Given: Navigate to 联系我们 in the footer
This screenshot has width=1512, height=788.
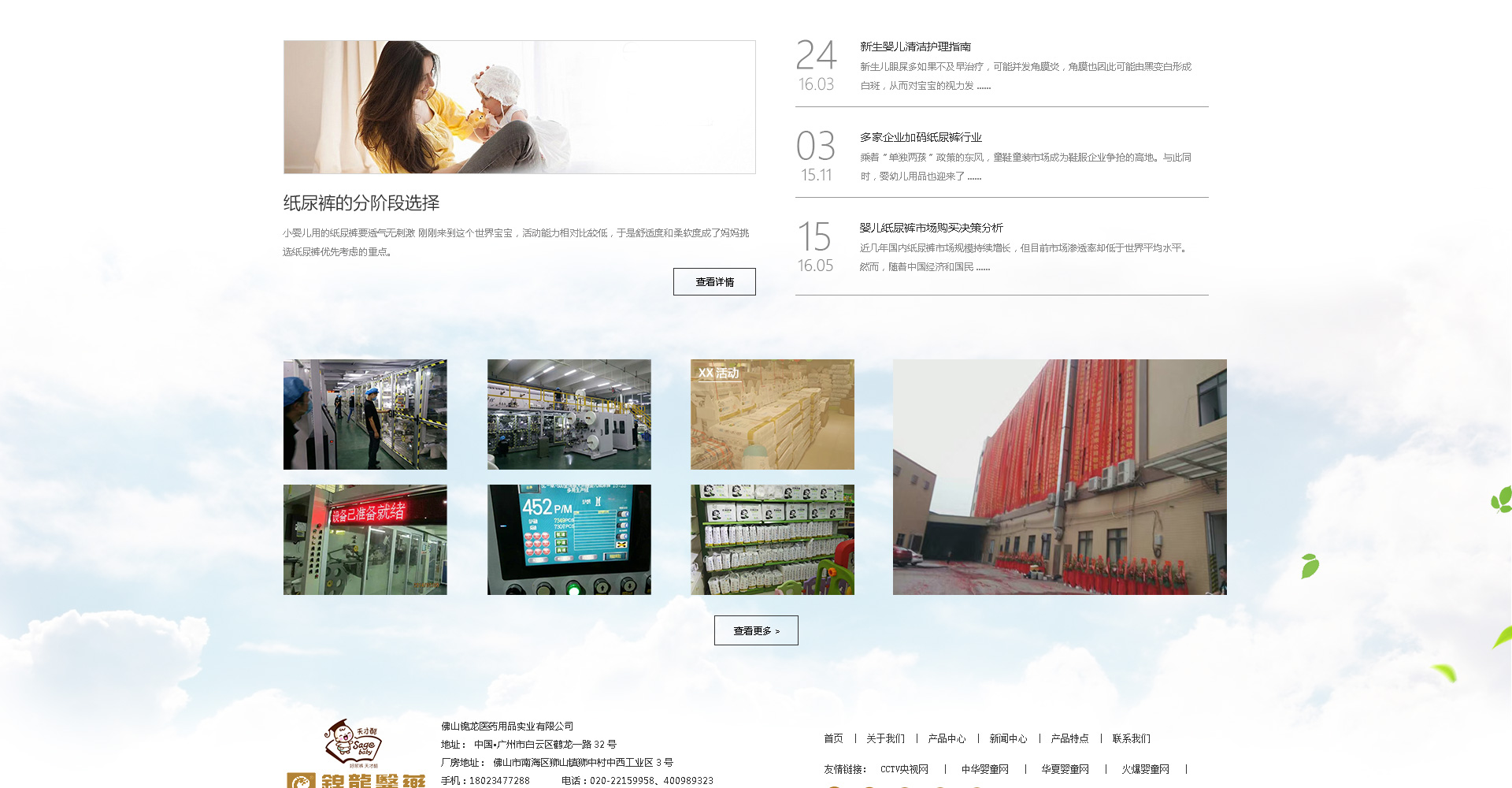Looking at the screenshot, I should click(x=1131, y=739).
